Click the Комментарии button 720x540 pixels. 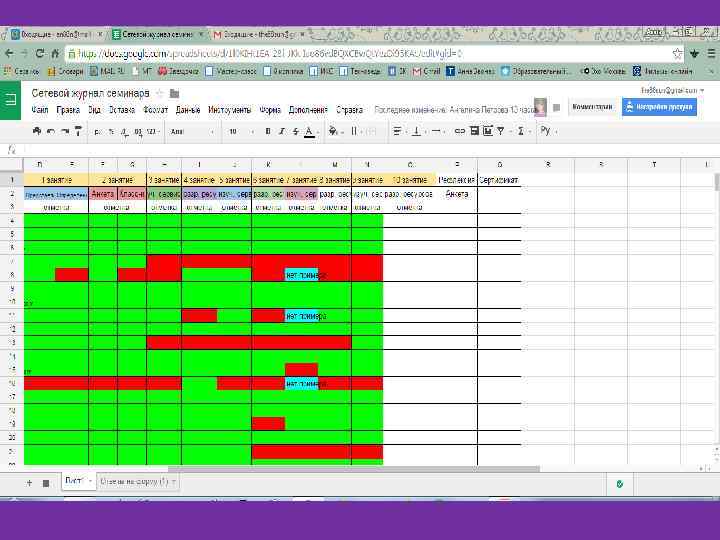[592, 107]
